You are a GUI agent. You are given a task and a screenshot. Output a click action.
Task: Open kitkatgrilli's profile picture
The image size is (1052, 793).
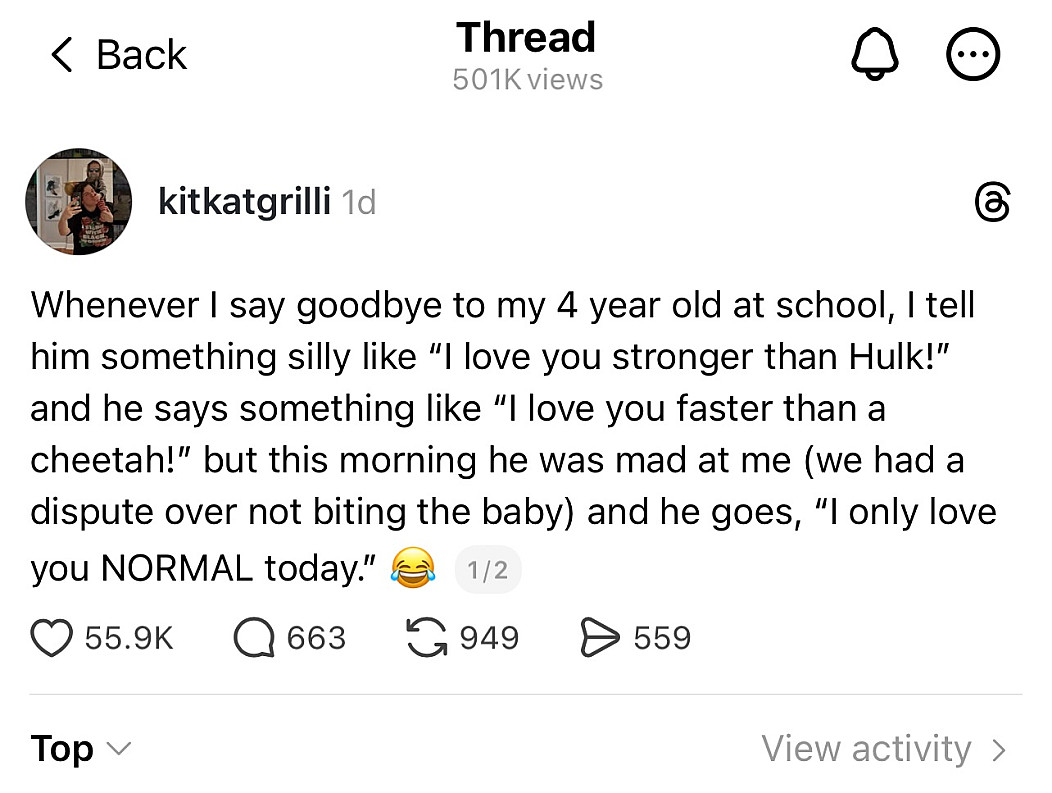[79, 202]
